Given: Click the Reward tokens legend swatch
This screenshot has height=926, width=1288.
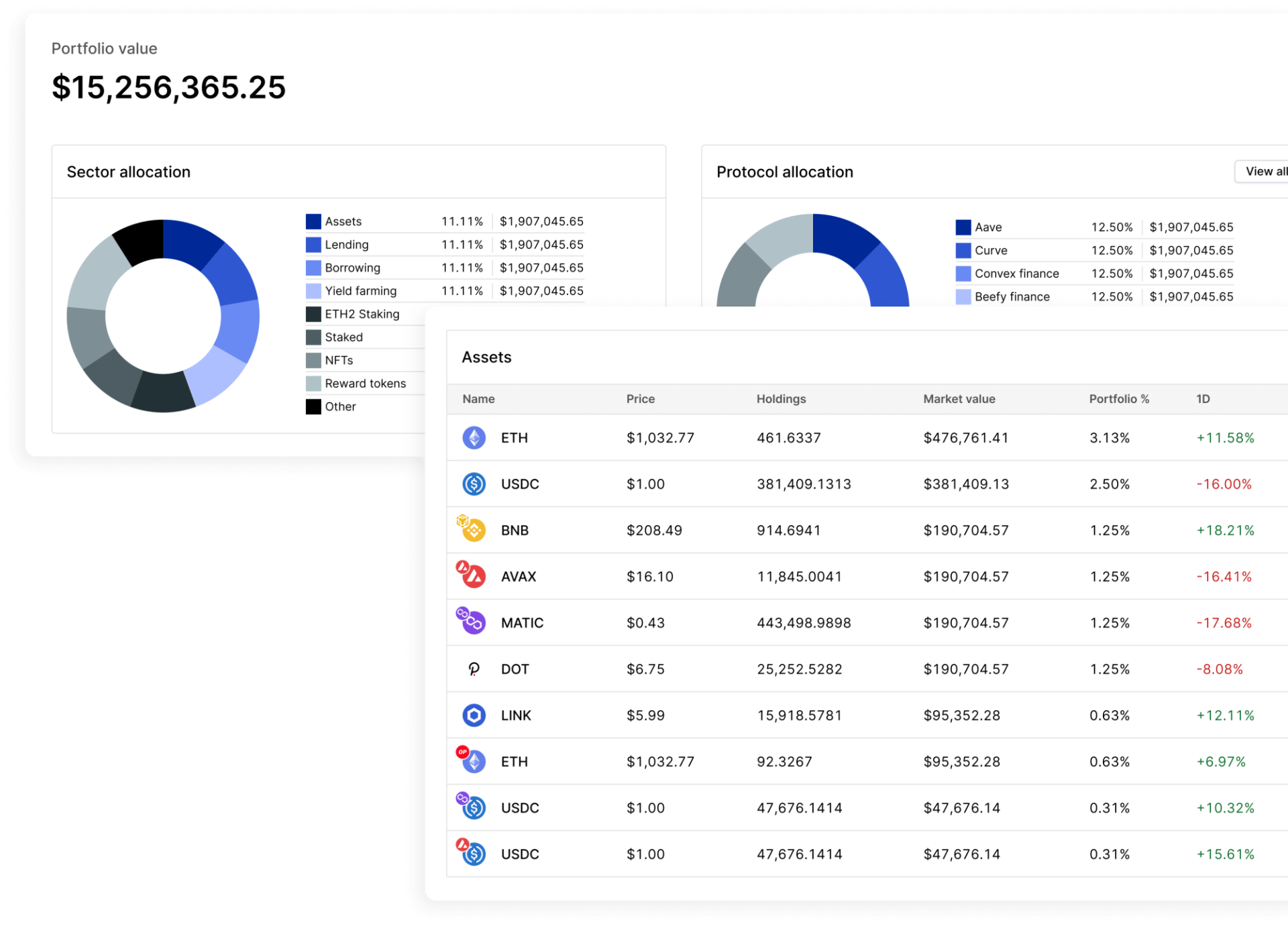Looking at the screenshot, I should 313,384.
